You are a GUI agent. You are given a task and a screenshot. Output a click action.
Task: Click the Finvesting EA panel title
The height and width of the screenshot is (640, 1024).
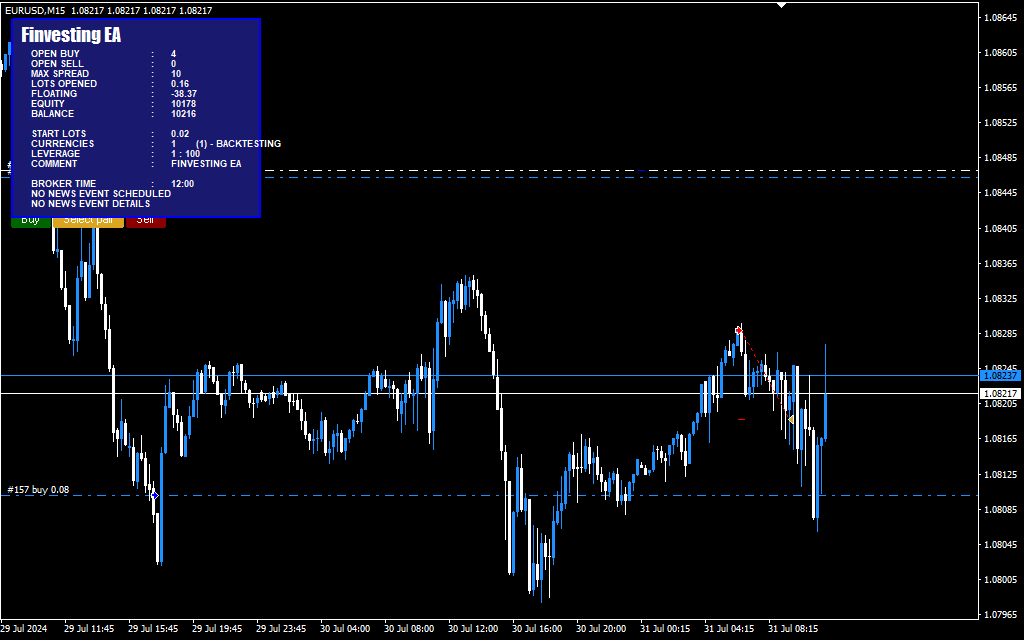(x=71, y=35)
